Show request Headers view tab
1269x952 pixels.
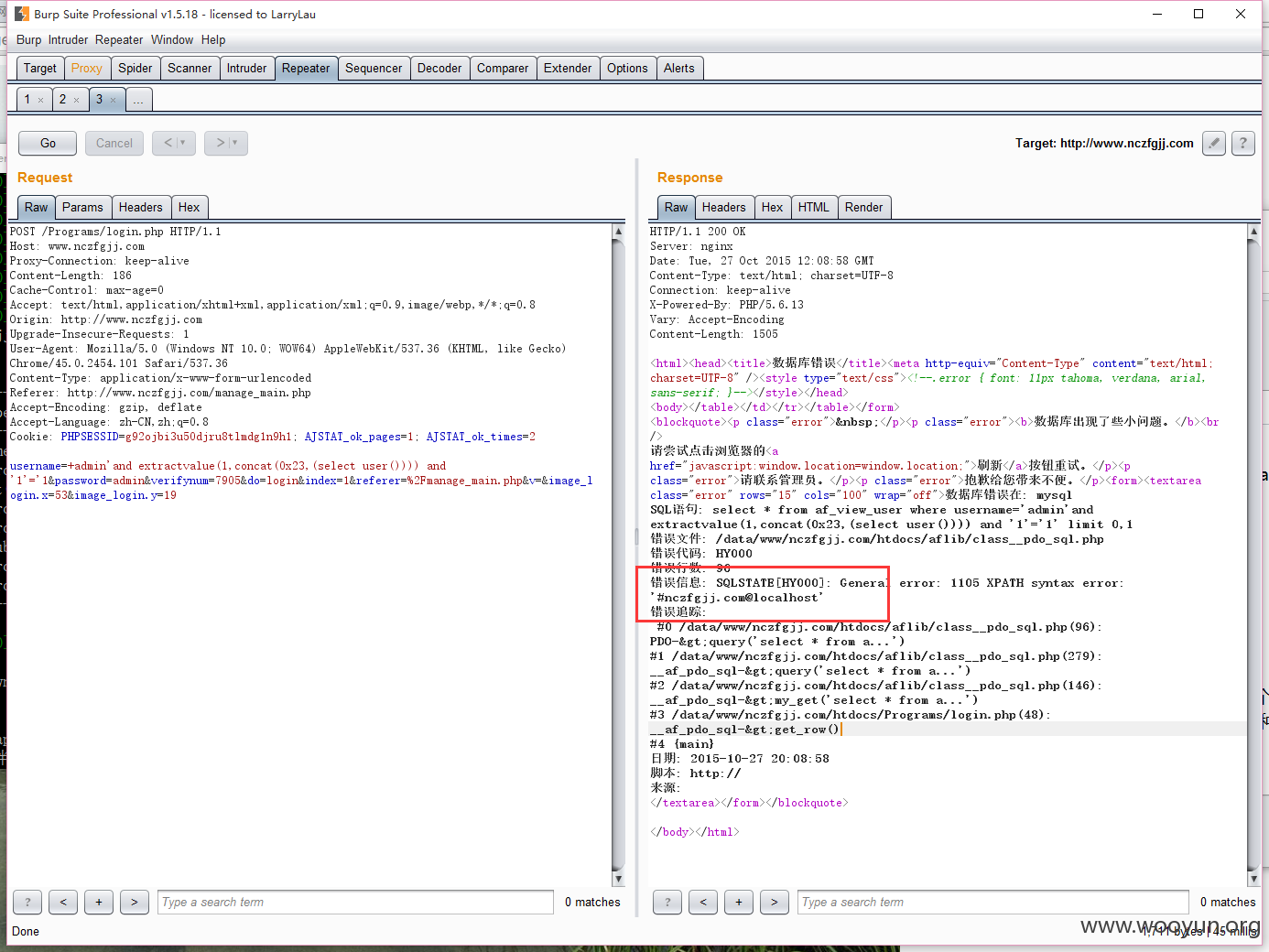(141, 207)
